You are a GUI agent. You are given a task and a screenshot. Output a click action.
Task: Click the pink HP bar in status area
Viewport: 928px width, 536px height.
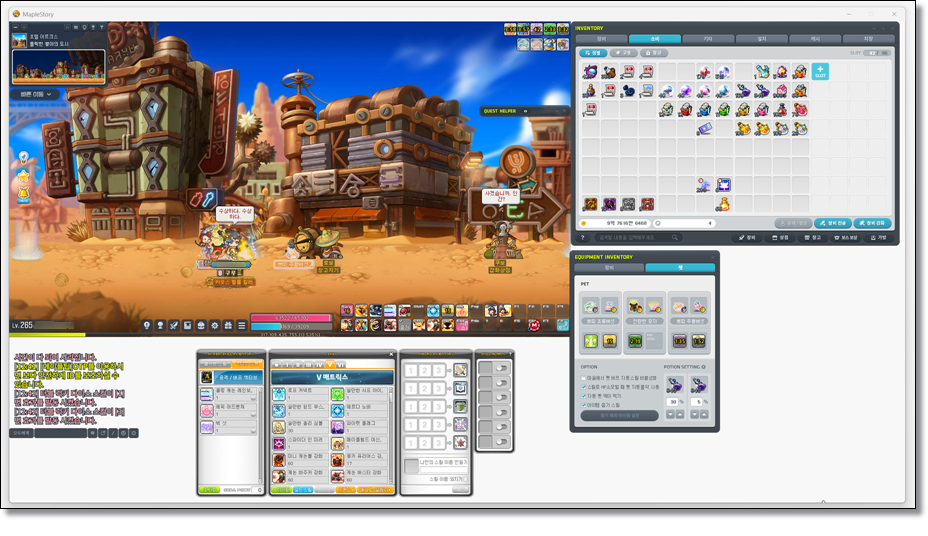[x=291, y=318]
